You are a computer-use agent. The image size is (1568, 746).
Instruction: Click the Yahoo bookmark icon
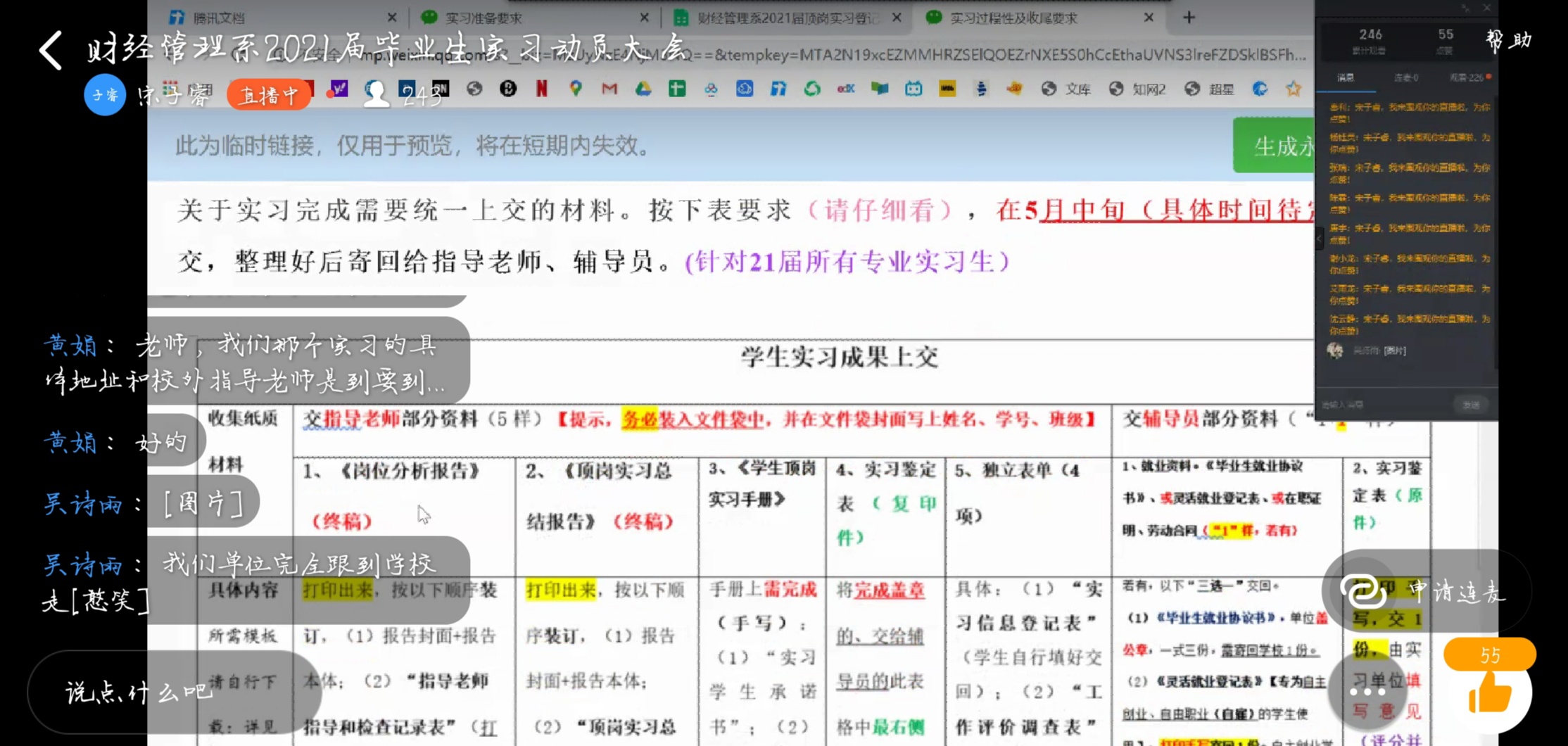(x=339, y=89)
